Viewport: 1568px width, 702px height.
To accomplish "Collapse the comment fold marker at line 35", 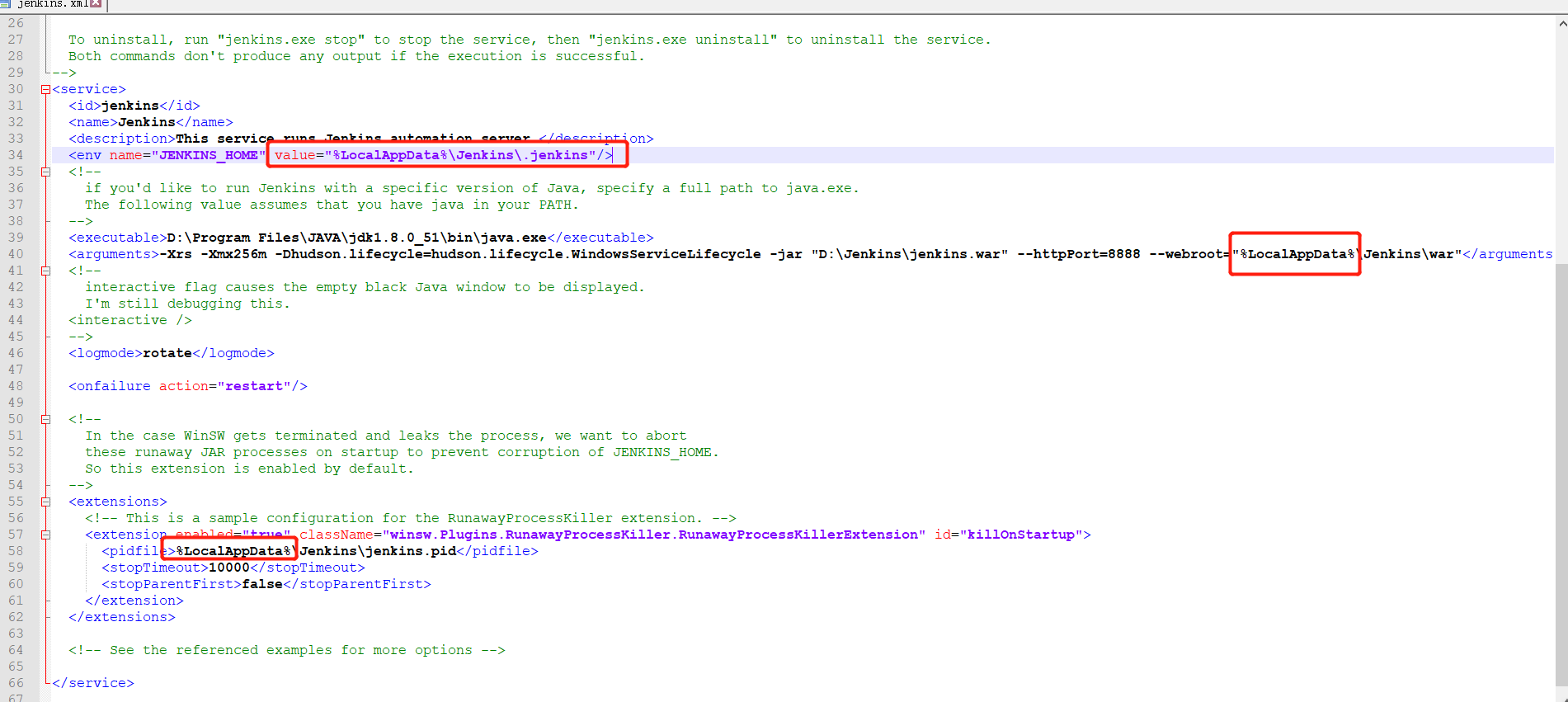I will pos(46,172).
